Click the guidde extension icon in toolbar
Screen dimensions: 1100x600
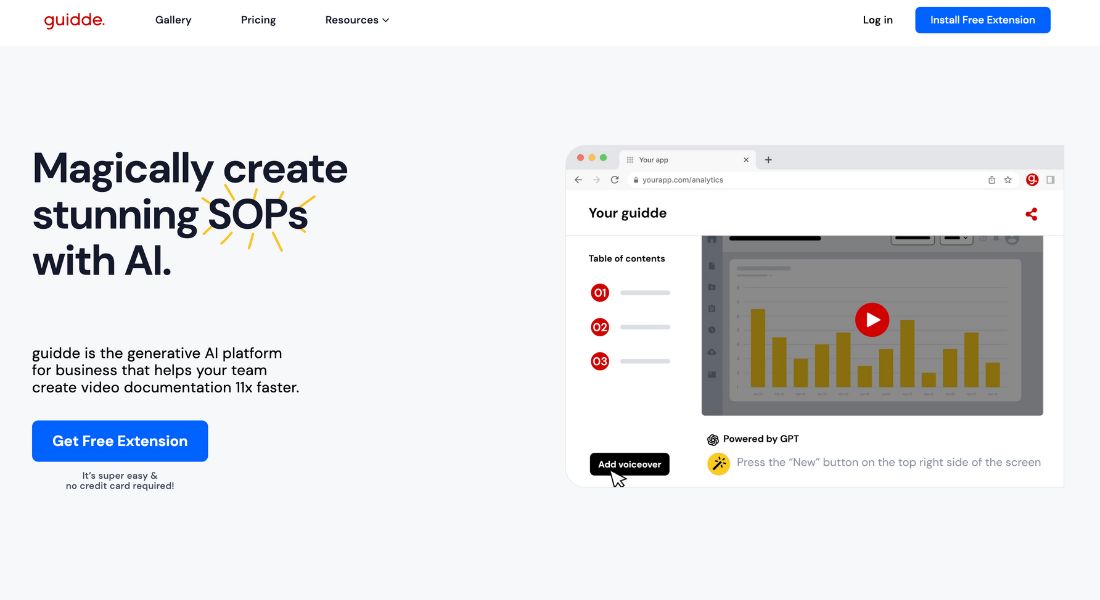point(1032,180)
